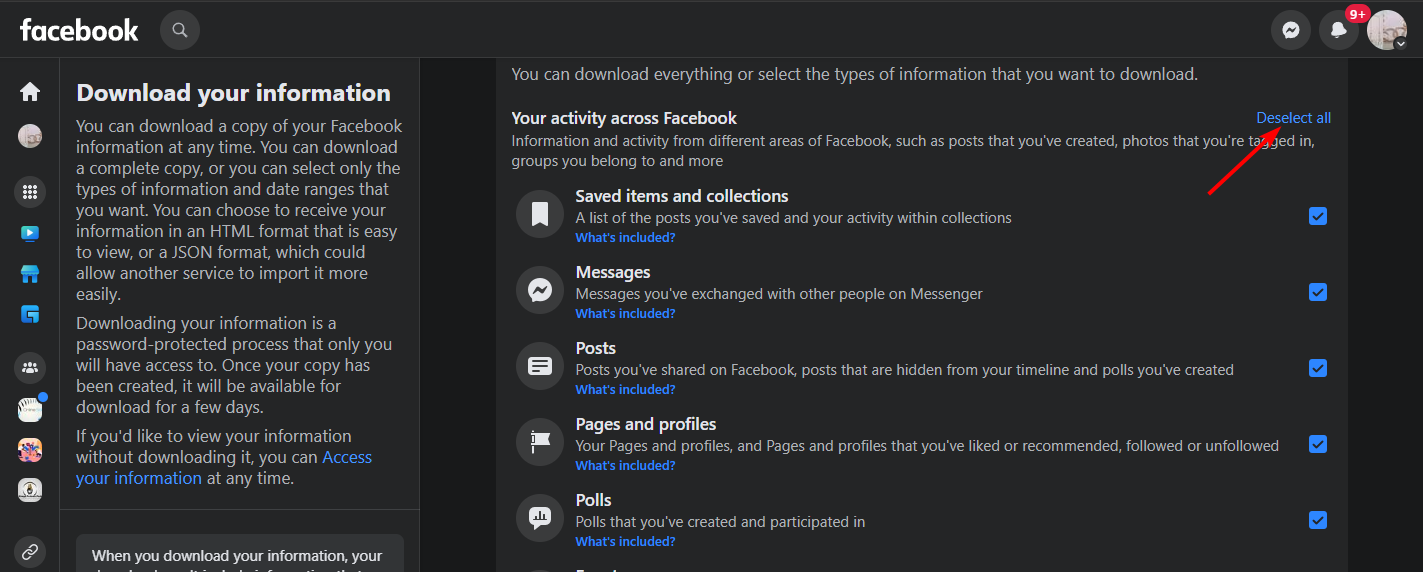
Task: Open the nine-dot menu grid
Action: [30, 192]
